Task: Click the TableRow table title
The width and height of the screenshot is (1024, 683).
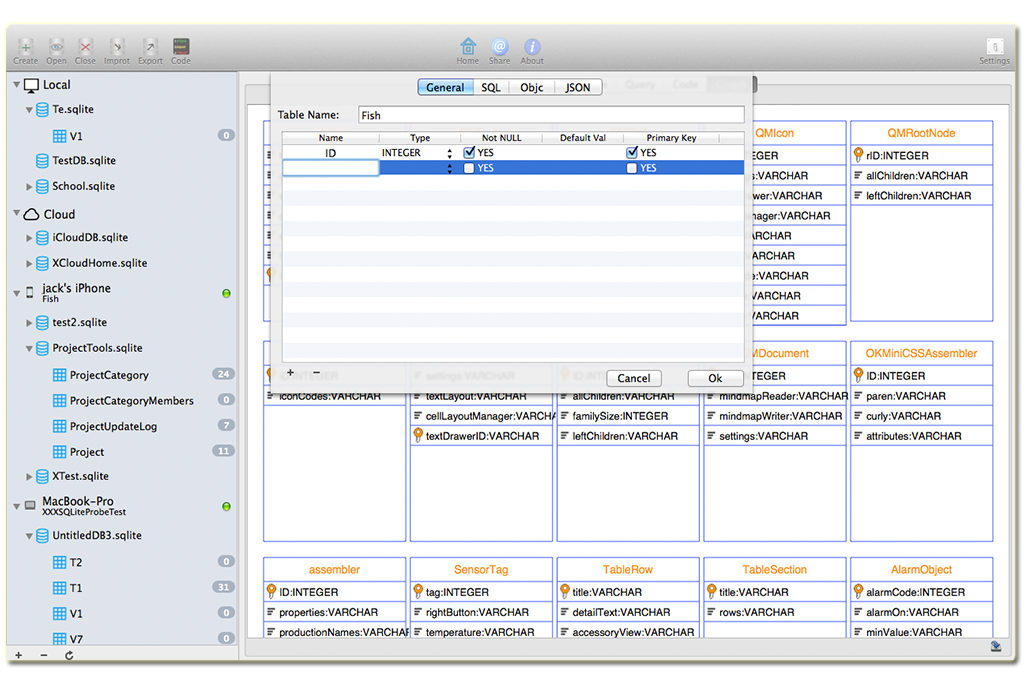Action: [x=628, y=569]
